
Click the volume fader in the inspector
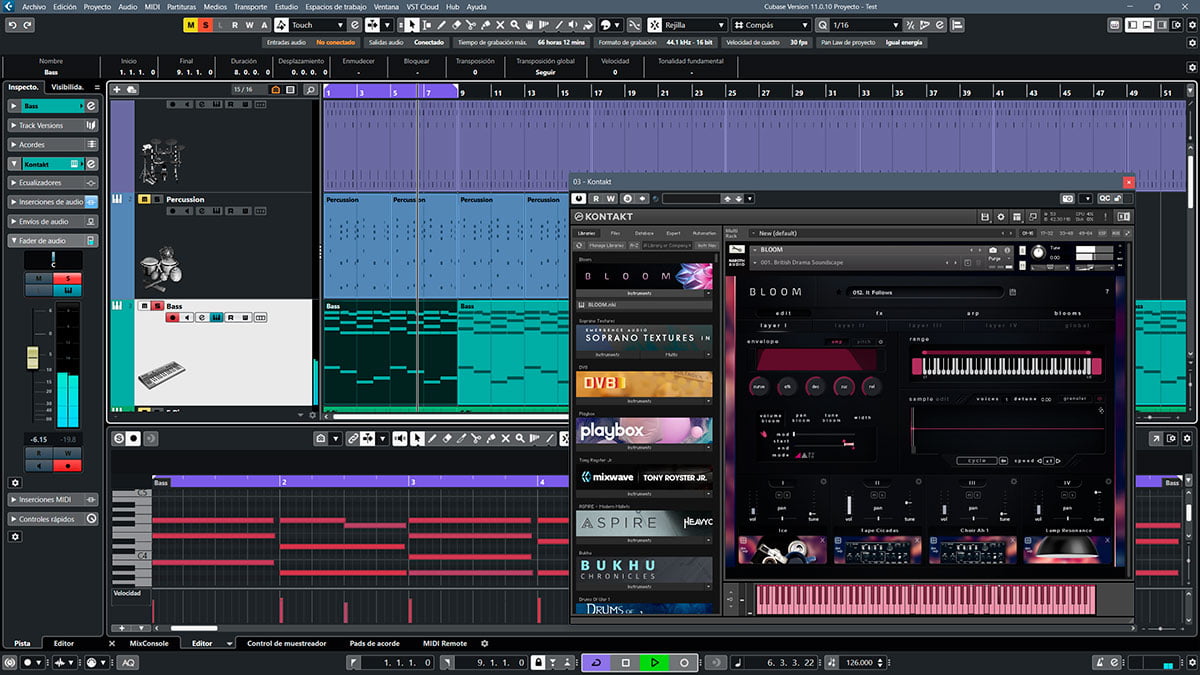coord(32,356)
